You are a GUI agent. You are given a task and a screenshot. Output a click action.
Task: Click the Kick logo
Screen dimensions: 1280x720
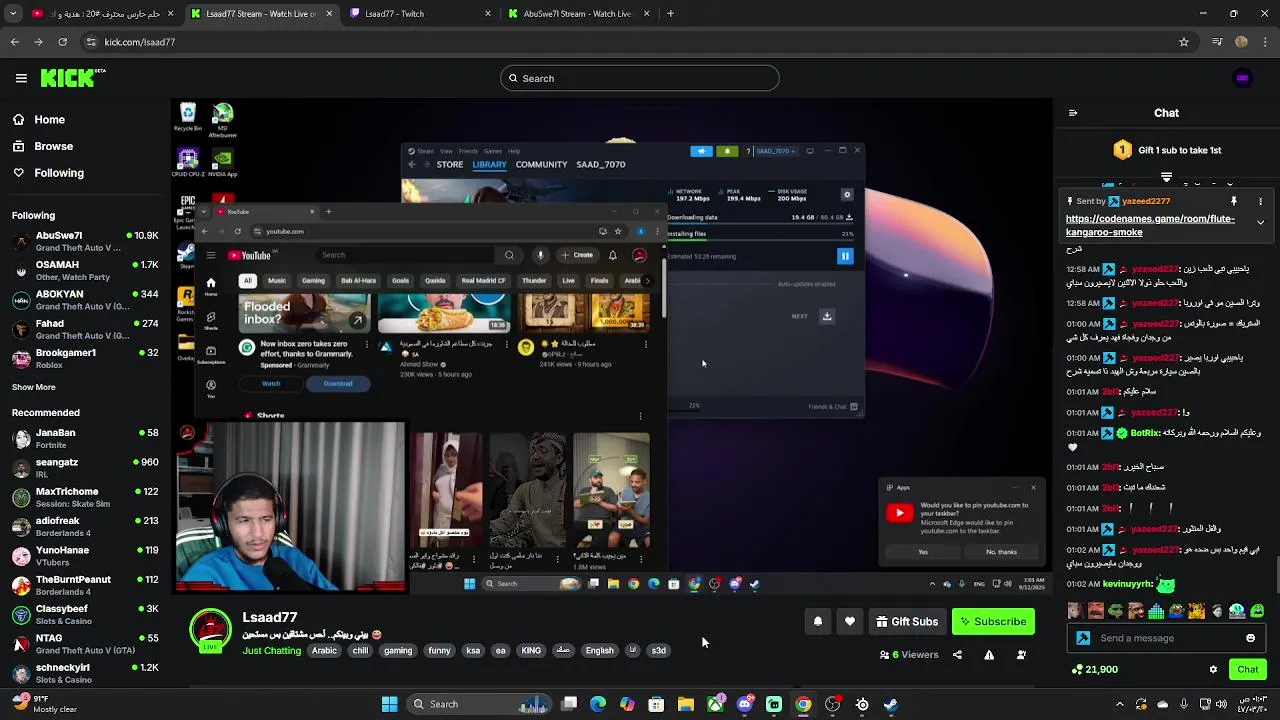tap(73, 78)
